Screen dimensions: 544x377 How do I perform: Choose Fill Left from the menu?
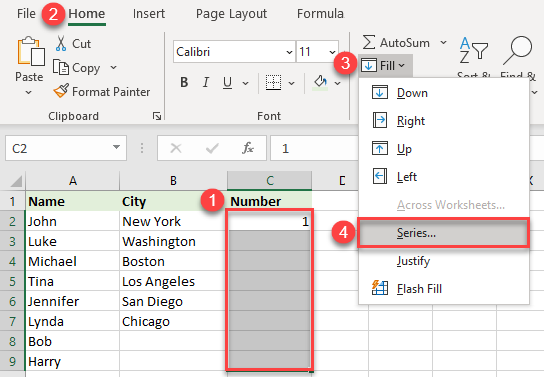click(x=443, y=177)
